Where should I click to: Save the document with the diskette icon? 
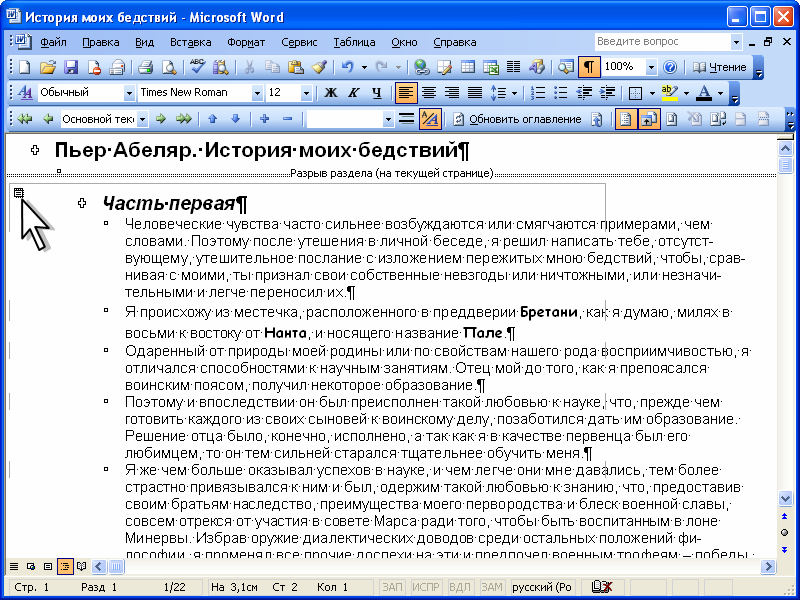tap(70, 67)
